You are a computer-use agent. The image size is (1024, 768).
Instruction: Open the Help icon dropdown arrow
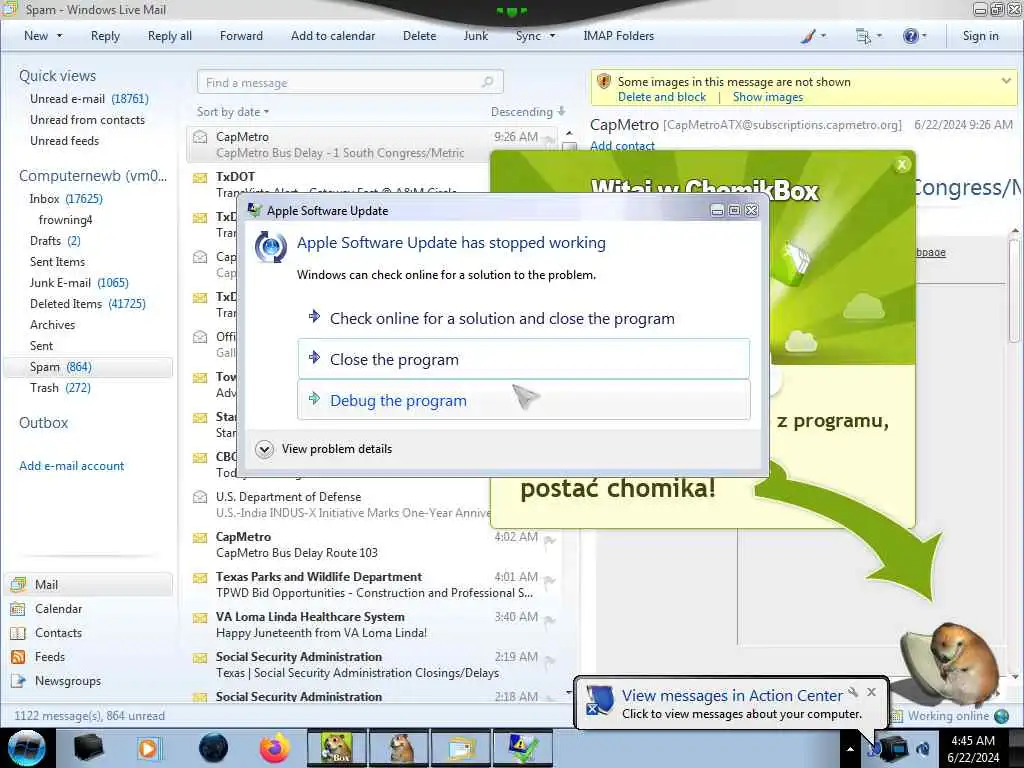(923, 36)
